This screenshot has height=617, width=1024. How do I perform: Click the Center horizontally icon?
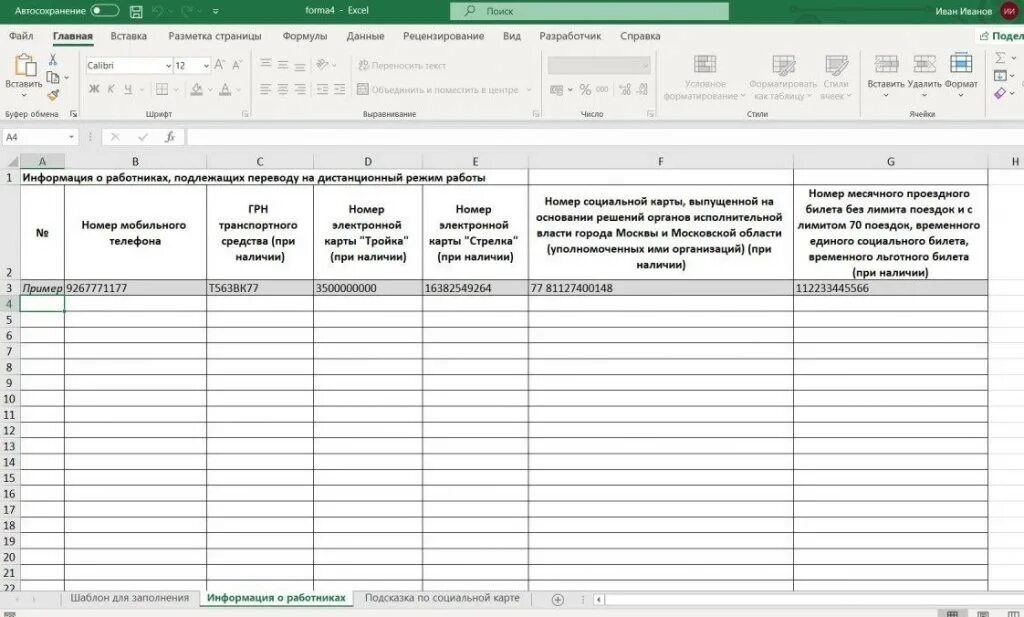click(x=283, y=89)
